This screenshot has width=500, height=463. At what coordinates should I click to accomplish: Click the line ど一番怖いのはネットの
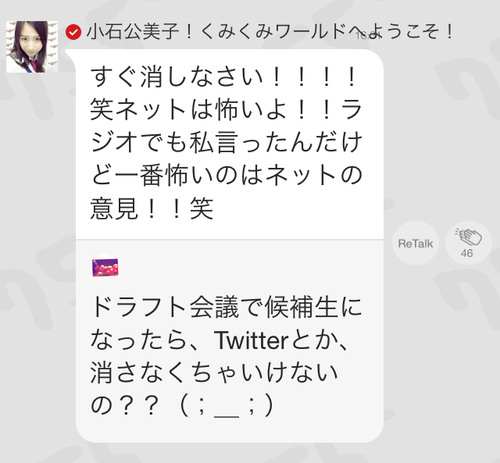[226, 175]
